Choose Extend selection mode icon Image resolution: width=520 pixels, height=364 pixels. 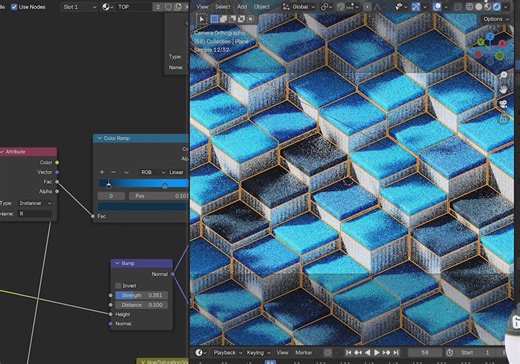point(223,19)
